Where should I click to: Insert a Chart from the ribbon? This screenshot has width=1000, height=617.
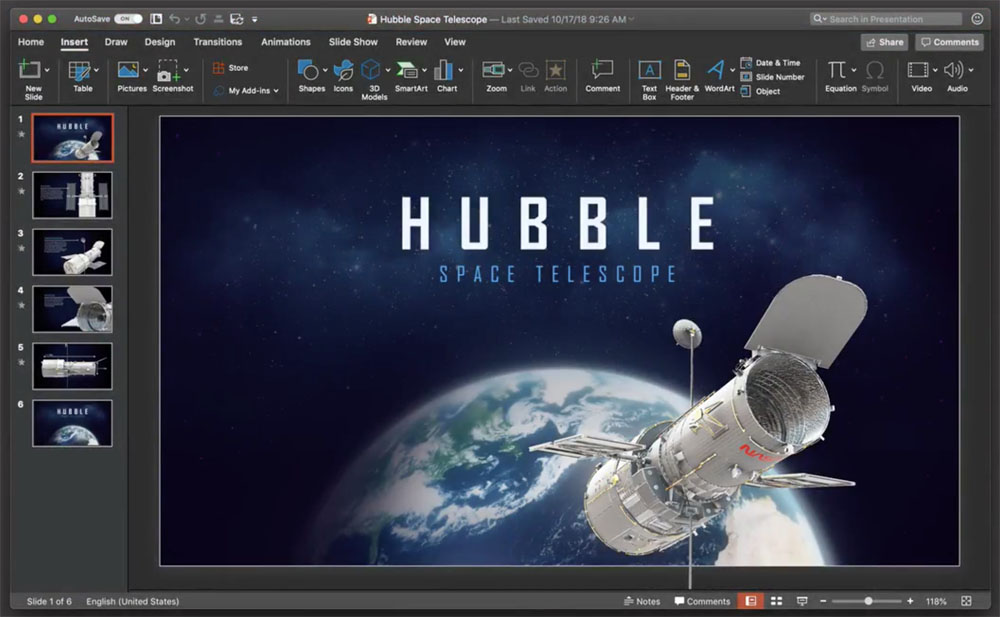(x=445, y=71)
